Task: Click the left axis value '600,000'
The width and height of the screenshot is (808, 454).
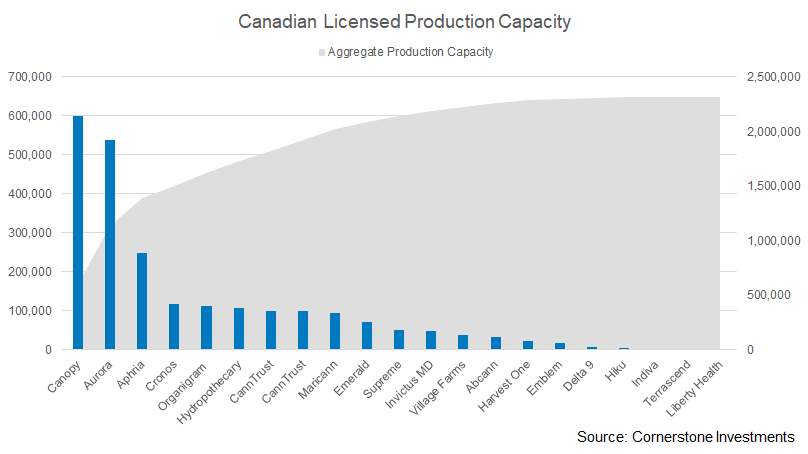Action: [30, 116]
